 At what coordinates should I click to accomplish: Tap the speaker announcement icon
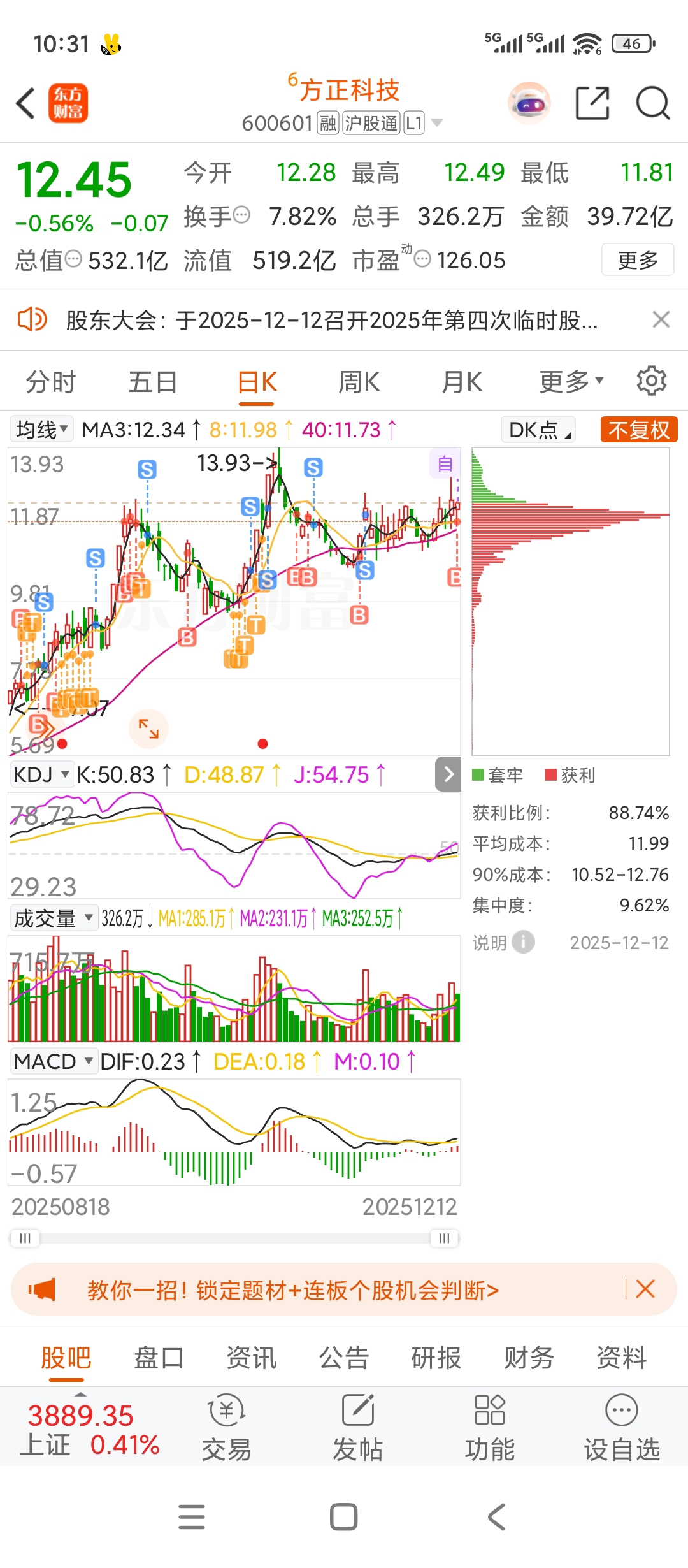32,319
